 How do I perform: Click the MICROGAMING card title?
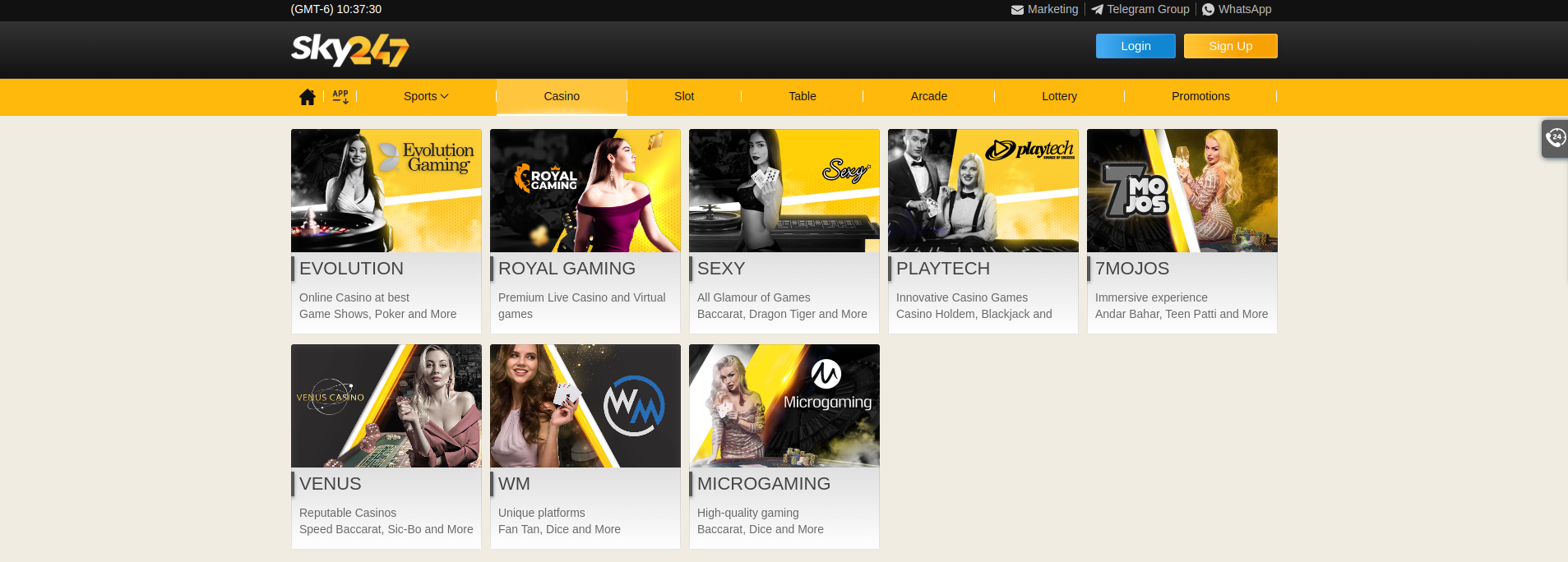pyautogui.click(x=764, y=484)
